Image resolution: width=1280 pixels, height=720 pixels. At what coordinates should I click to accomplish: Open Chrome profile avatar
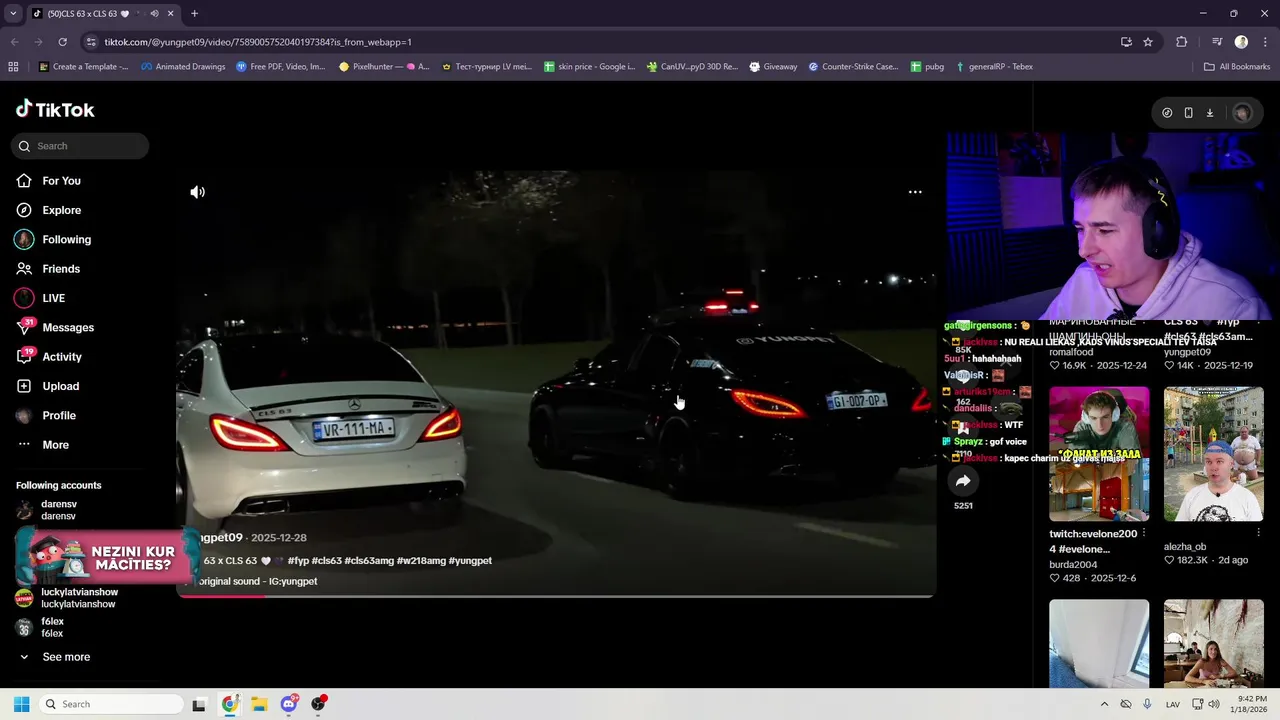(x=1241, y=42)
